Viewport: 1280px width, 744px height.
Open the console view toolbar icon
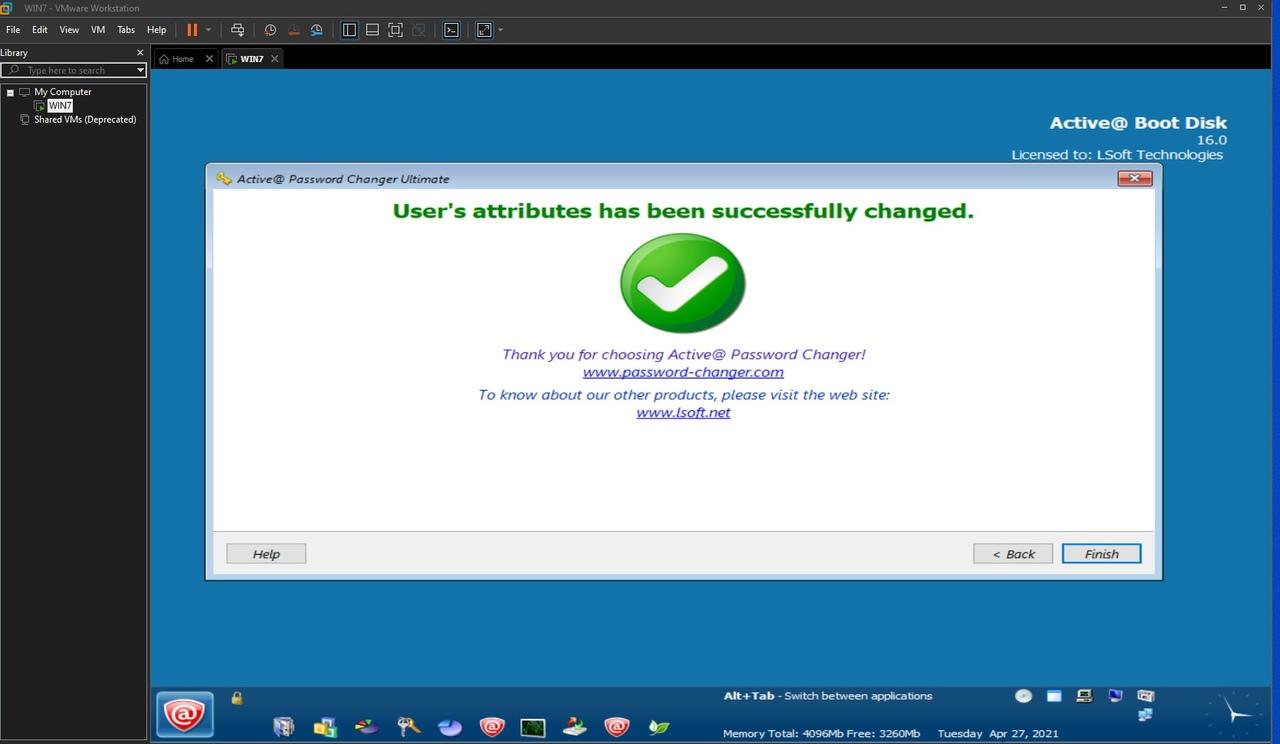(451, 30)
